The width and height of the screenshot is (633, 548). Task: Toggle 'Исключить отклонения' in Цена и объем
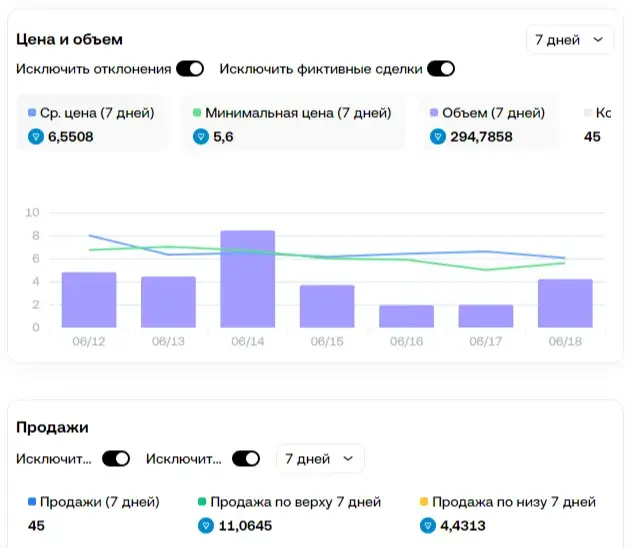point(190,69)
